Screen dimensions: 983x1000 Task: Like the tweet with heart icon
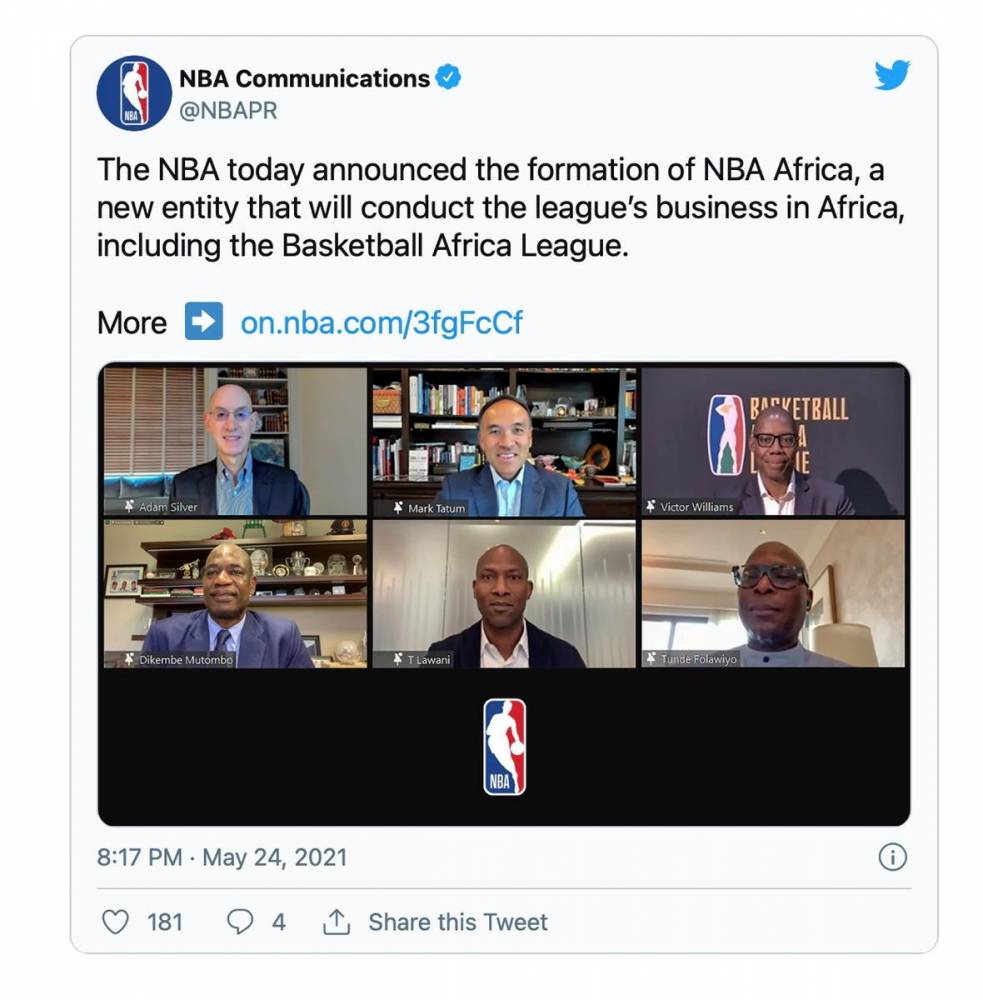[x=115, y=922]
